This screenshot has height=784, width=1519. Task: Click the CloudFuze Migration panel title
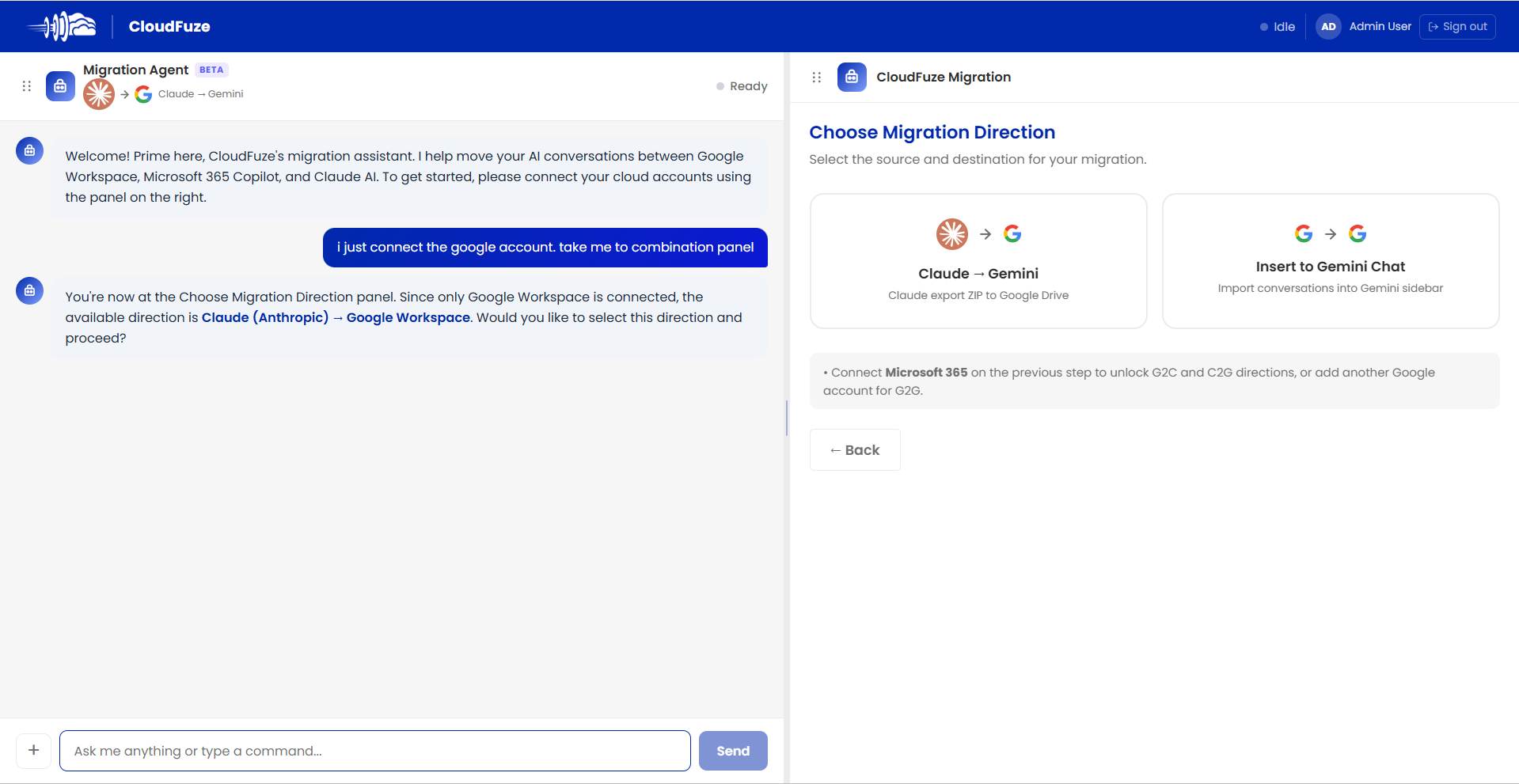(944, 77)
